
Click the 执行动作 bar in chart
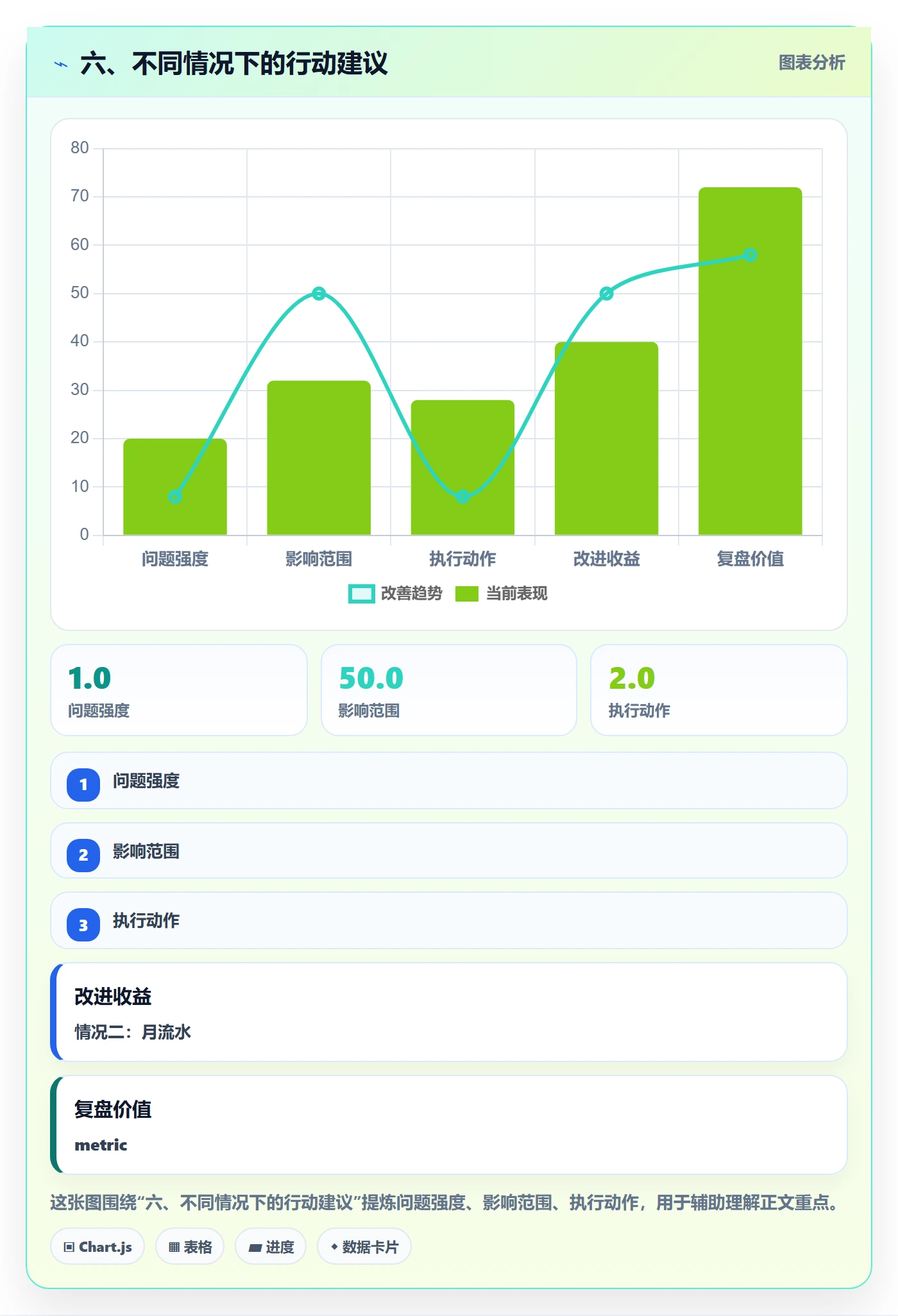click(x=462, y=468)
